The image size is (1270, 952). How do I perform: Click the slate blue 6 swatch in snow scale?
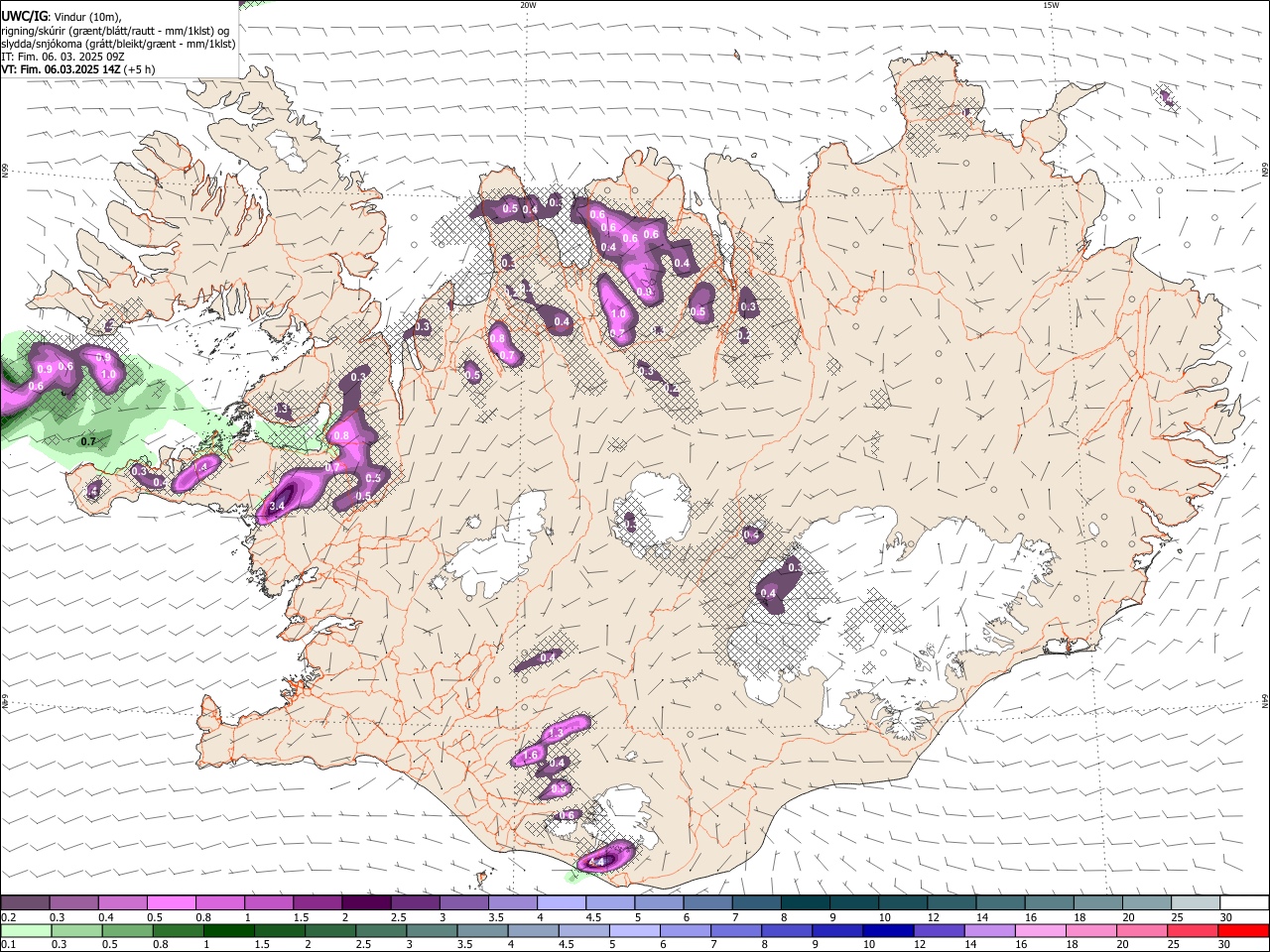click(707, 903)
